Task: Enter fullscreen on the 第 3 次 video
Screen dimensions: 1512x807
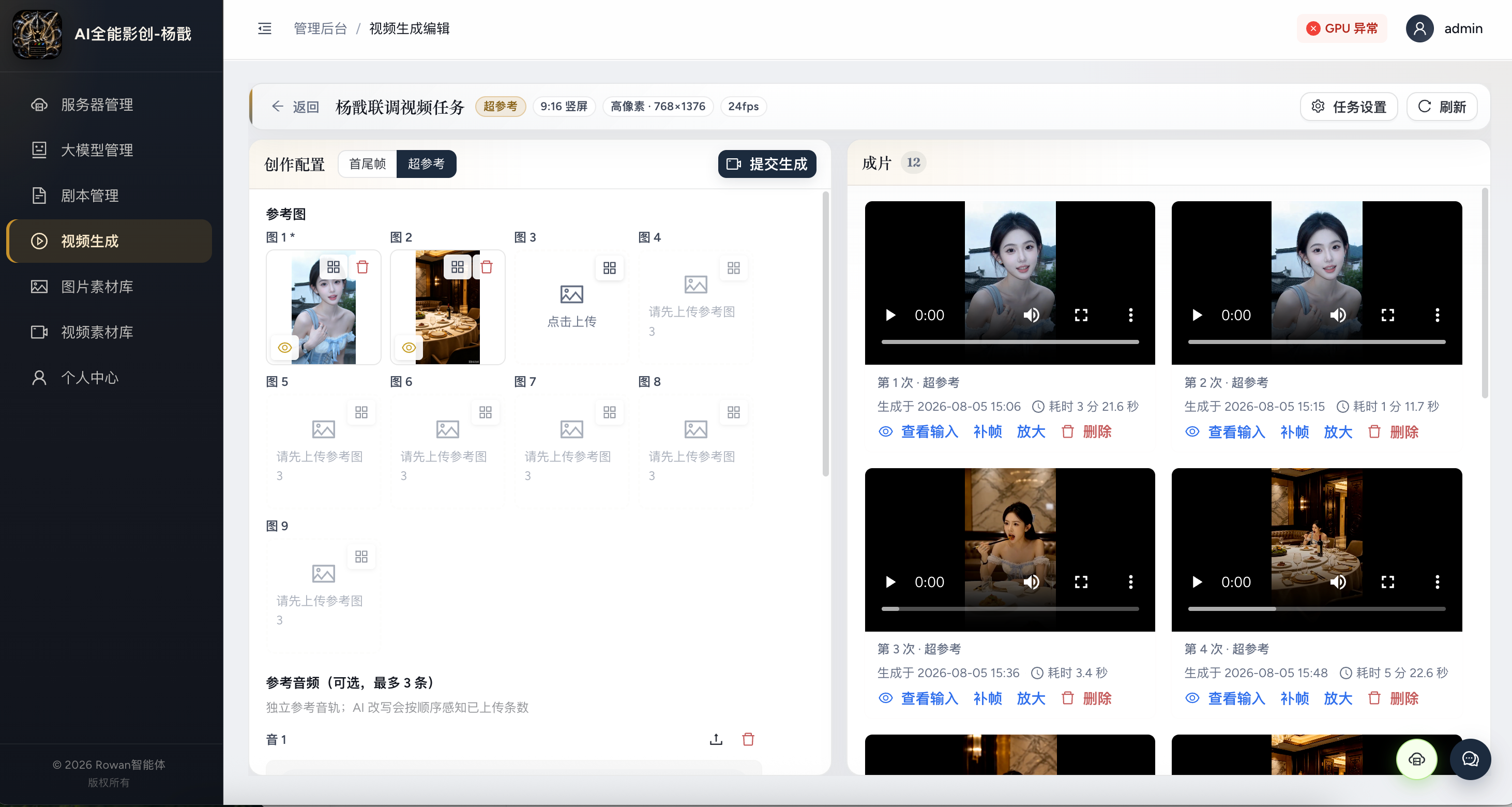Action: [x=1081, y=582]
